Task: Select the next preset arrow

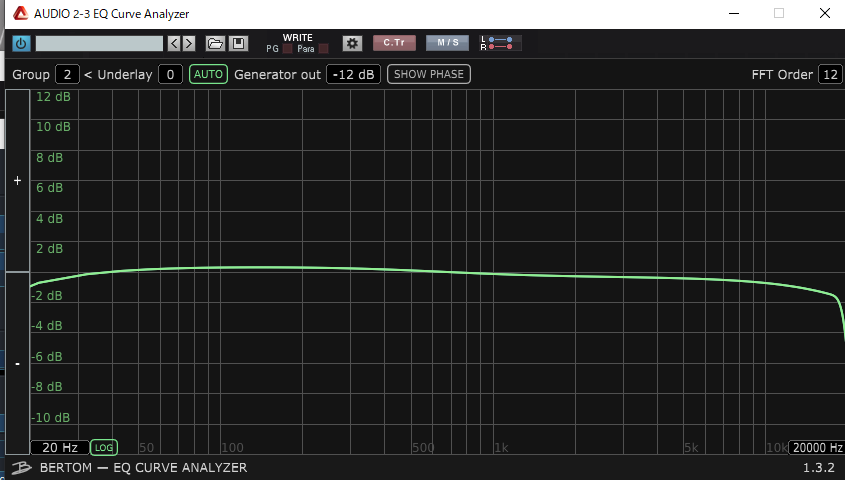Action: point(189,43)
